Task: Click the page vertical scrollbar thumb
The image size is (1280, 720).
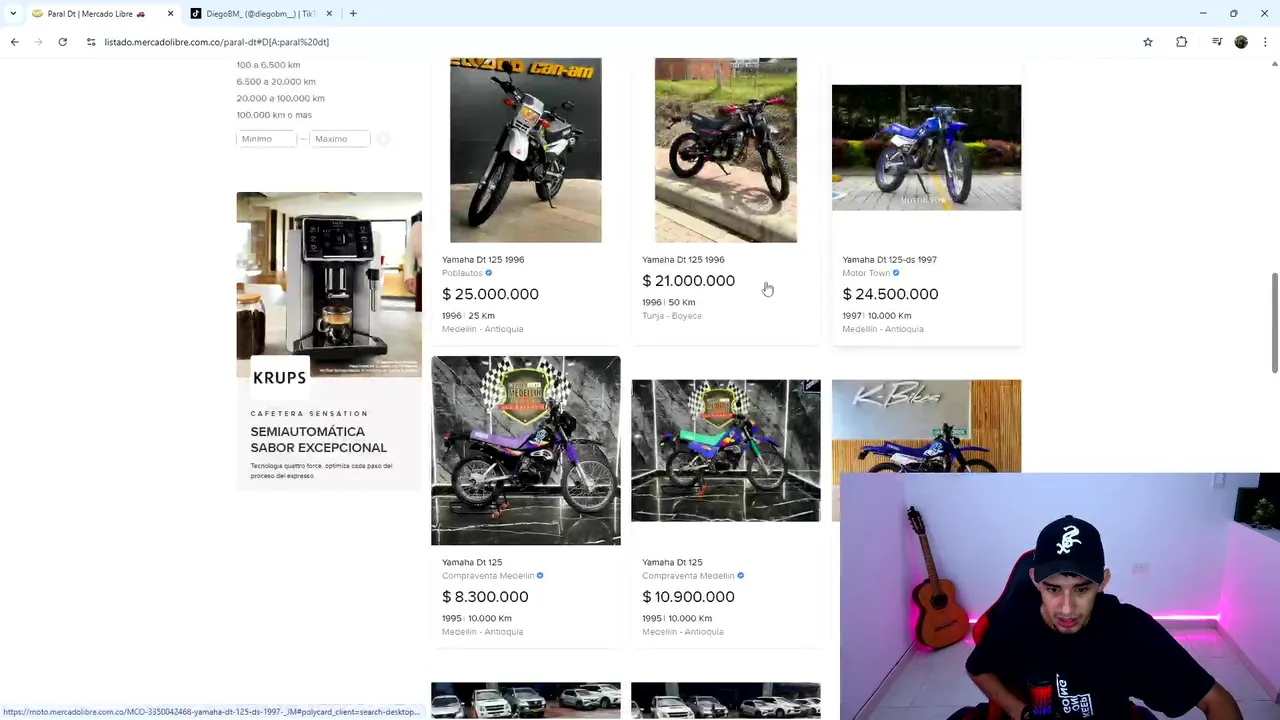Action: (x=1274, y=323)
